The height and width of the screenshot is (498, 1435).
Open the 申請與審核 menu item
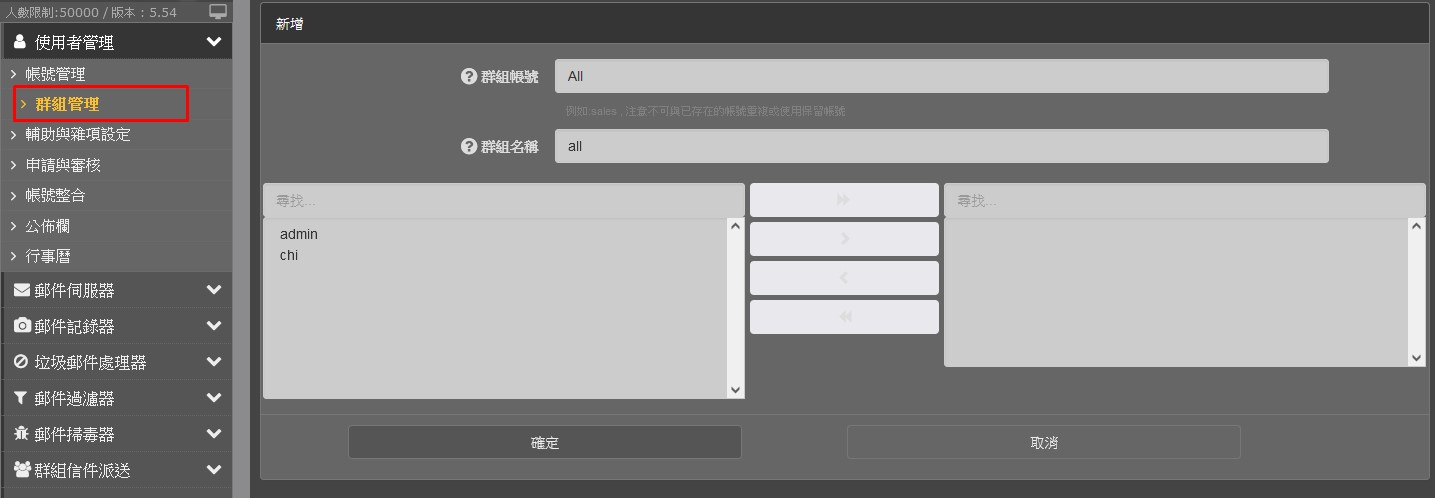point(63,165)
